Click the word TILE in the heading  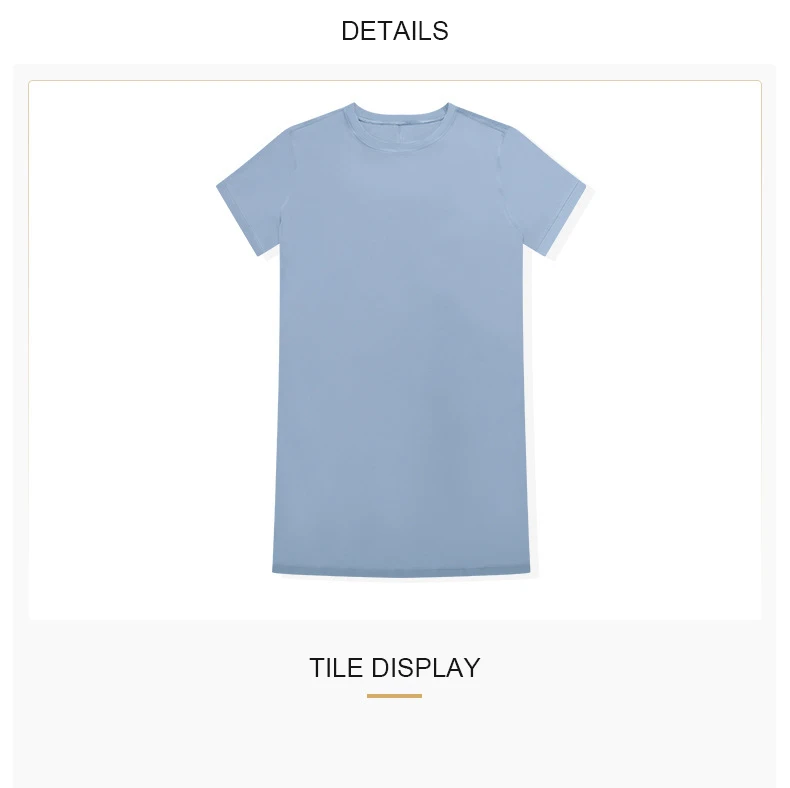tap(336, 668)
